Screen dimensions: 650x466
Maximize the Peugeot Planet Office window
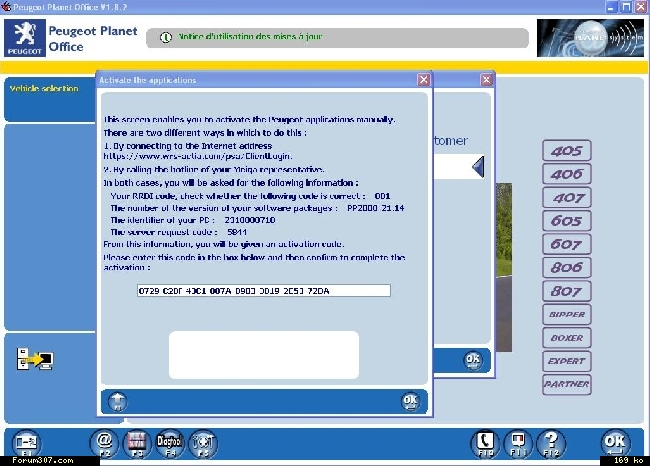click(x=626, y=7)
